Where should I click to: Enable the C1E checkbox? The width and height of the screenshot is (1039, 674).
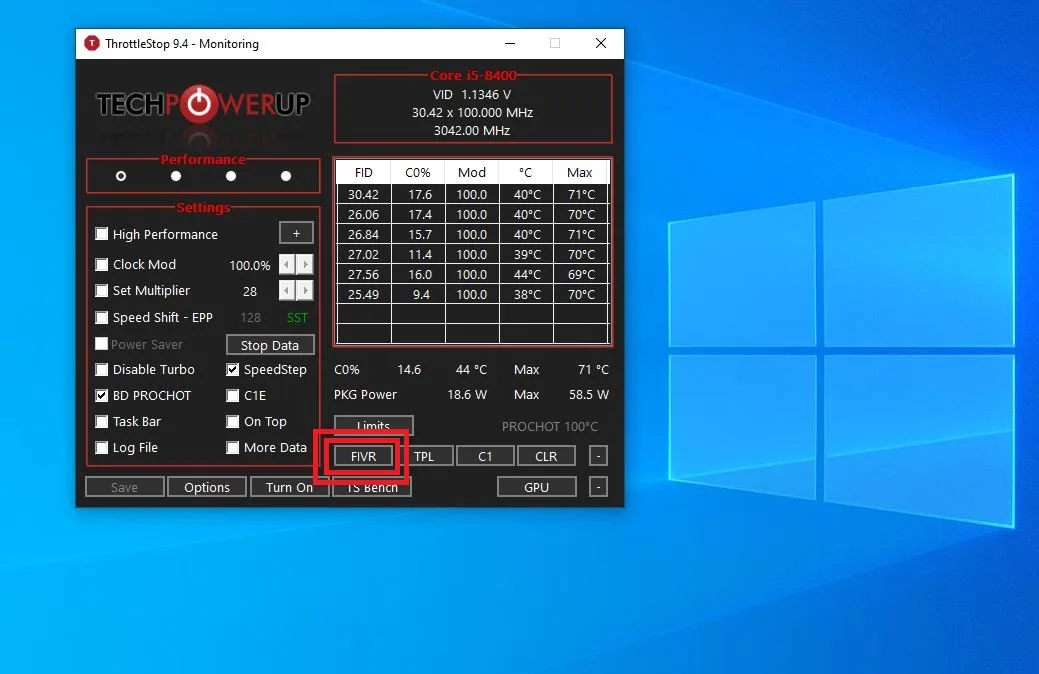(x=233, y=396)
